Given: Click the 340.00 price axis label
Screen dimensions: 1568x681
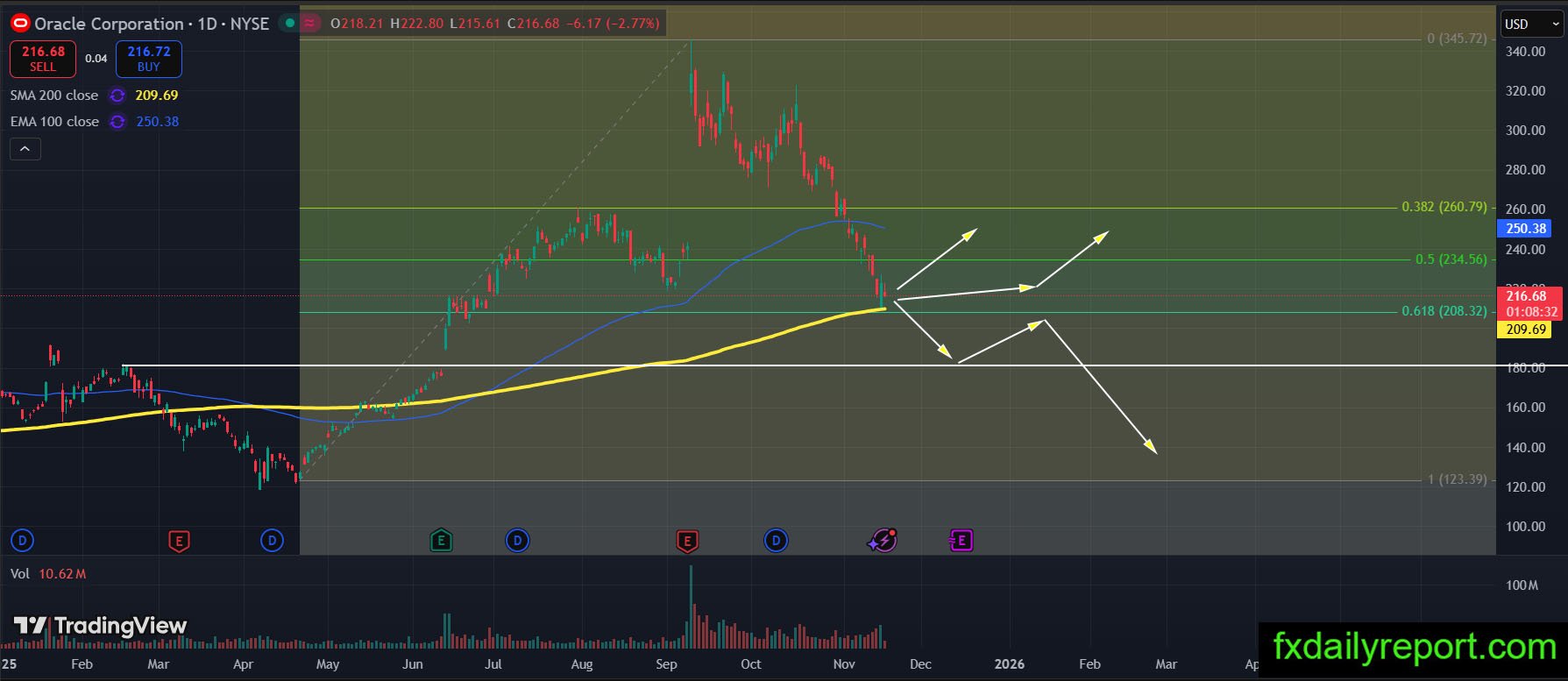Looking at the screenshot, I should click(x=1525, y=52).
